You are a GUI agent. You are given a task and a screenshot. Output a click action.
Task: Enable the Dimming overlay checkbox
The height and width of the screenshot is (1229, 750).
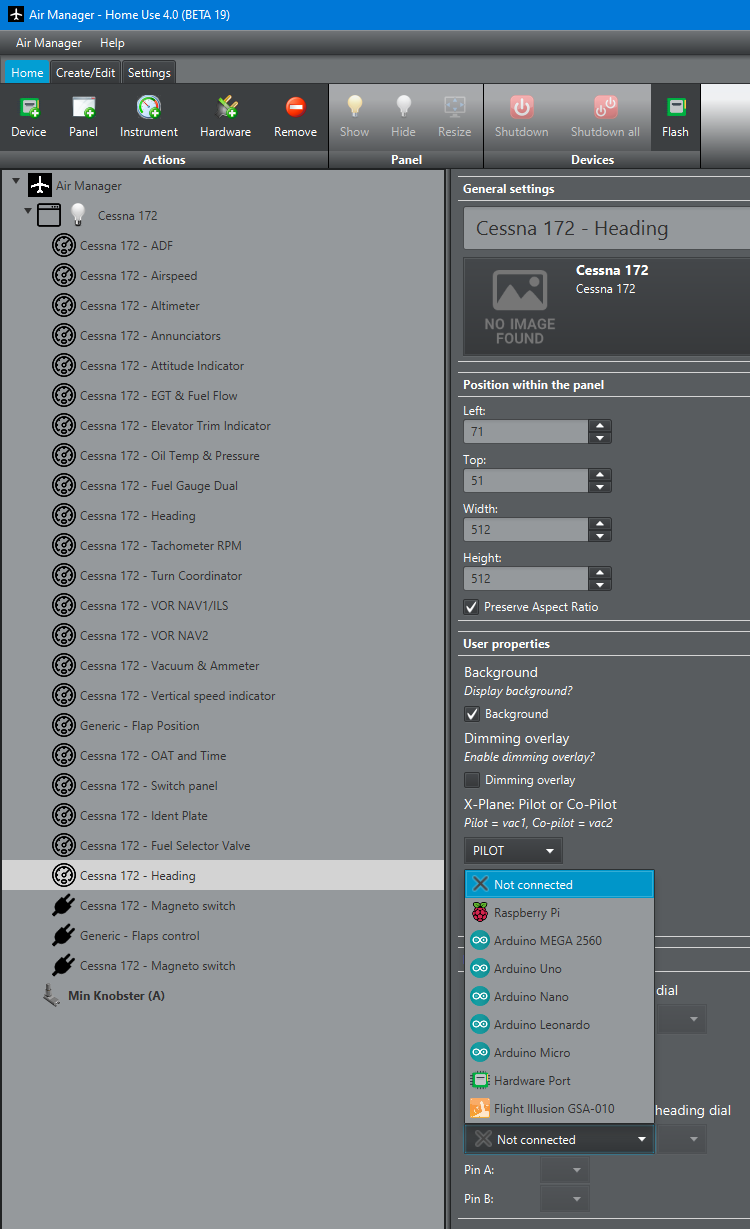pyautogui.click(x=472, y=780)
